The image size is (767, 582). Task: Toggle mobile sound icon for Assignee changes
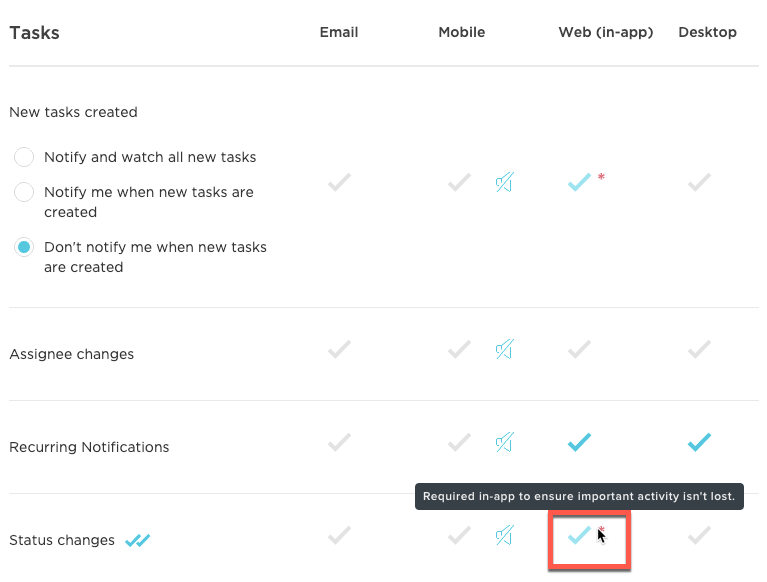[x=504, y=349]
